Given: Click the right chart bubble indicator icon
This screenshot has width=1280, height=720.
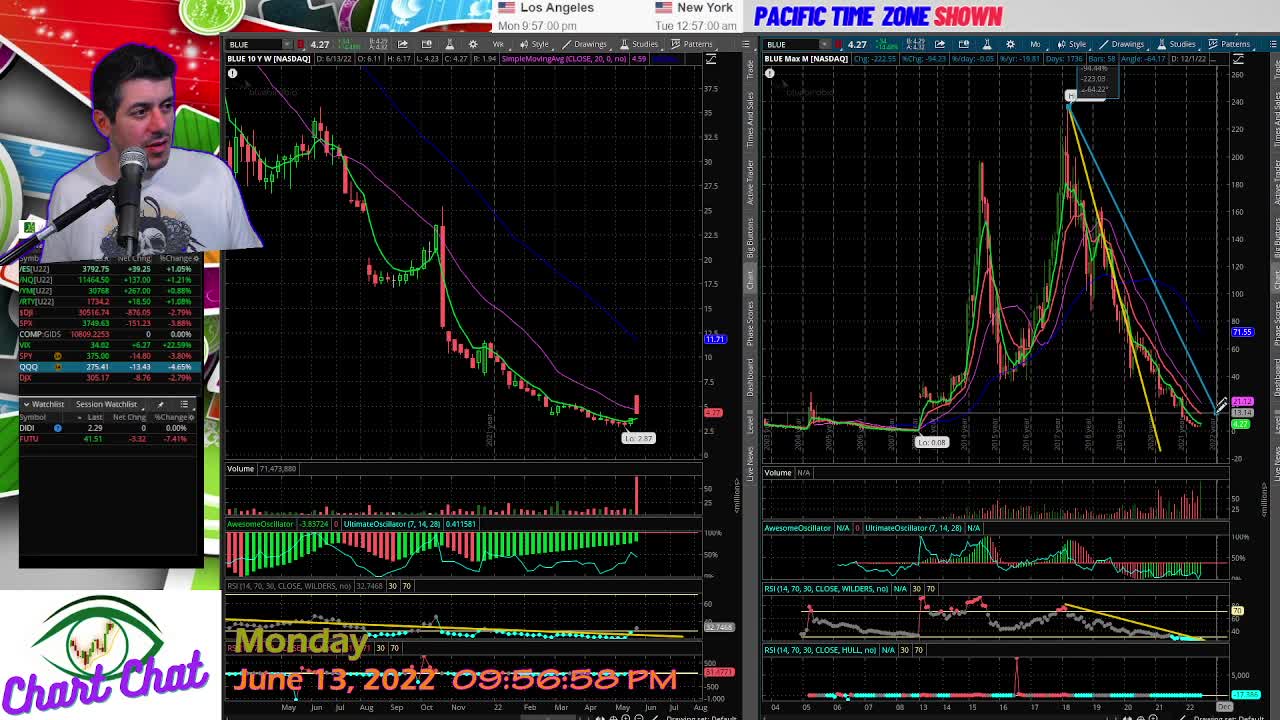Looking at the screenshot, I should (769, 74).
